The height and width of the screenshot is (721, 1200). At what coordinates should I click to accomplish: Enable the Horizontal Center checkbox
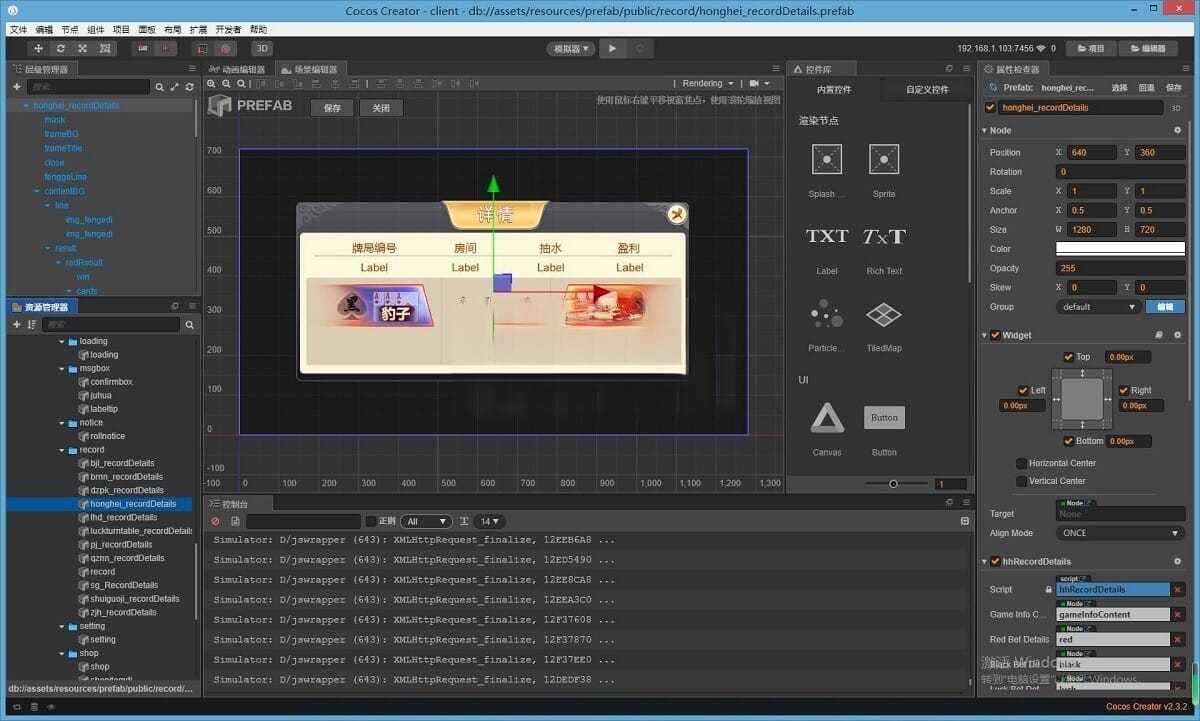[x=1021, y=463]
